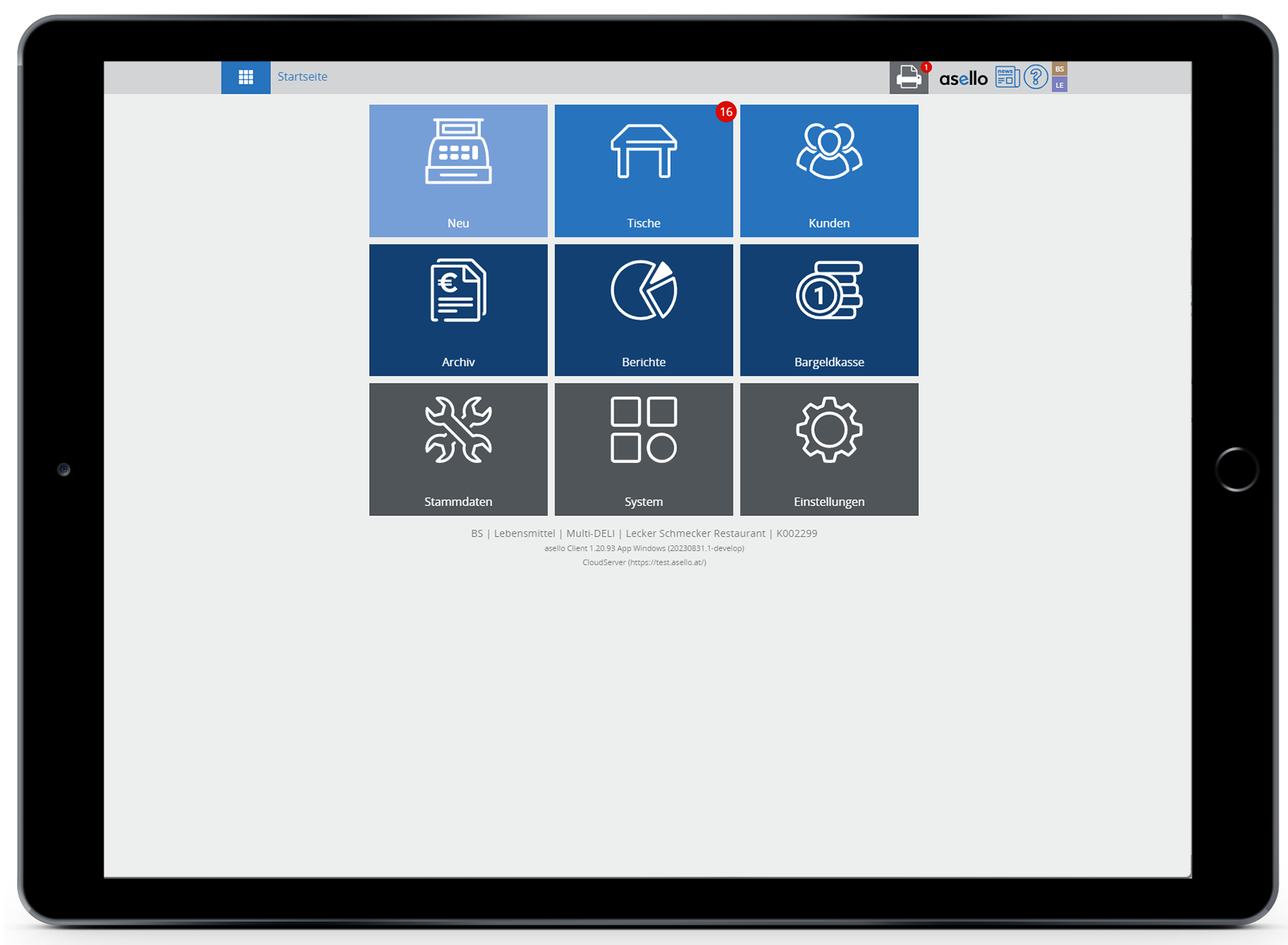The image size is (1288, 945).
Task: Select the LE user badge
Action: point(1059,85)
